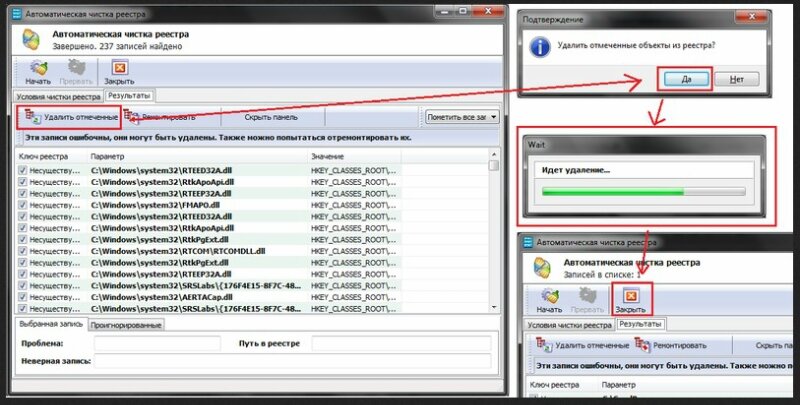Click Закрыть icon in Записей в списке window
This screenshot has height=405, width=800.
(x=631, y=300)
